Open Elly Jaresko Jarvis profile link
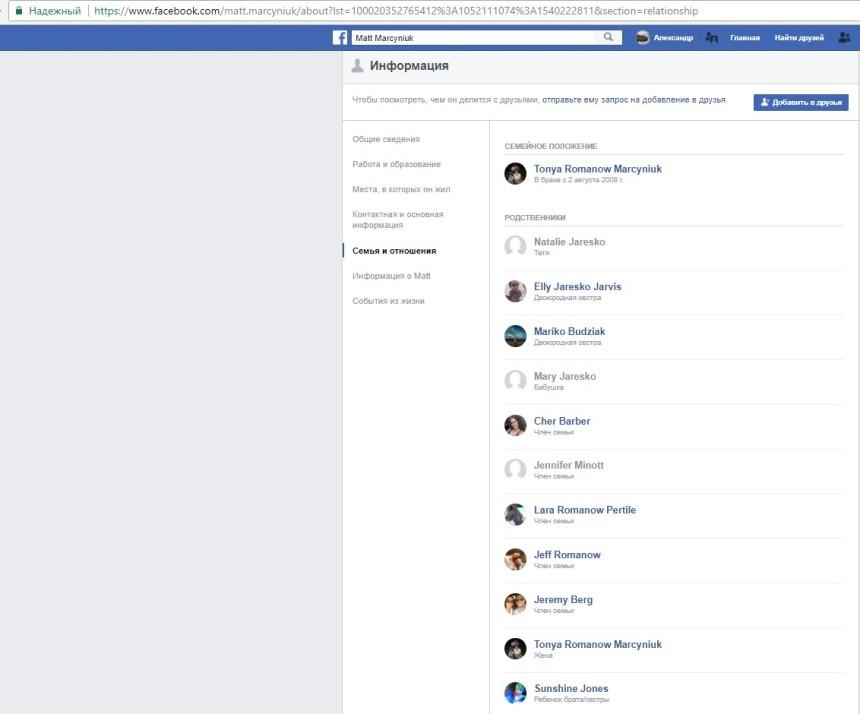860x714 pixels. pyautogui.click(x=578, y=287)
